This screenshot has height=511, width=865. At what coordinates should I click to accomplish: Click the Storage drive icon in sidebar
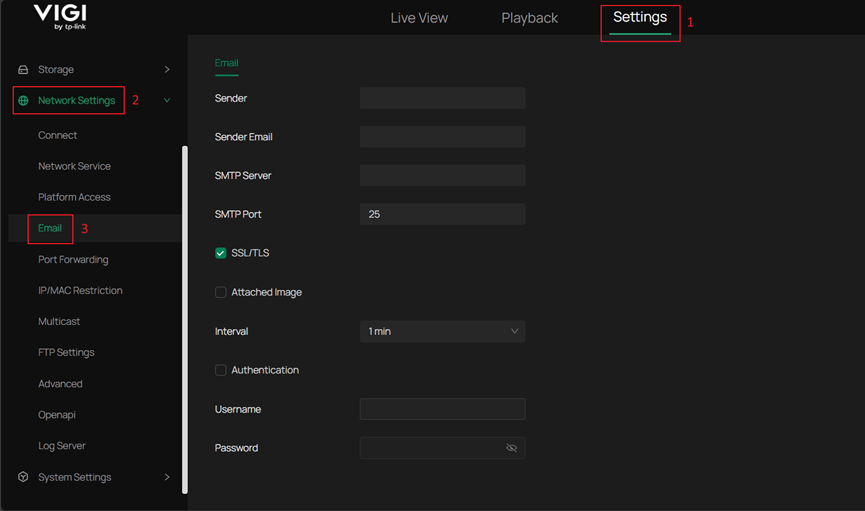(23, 70)
